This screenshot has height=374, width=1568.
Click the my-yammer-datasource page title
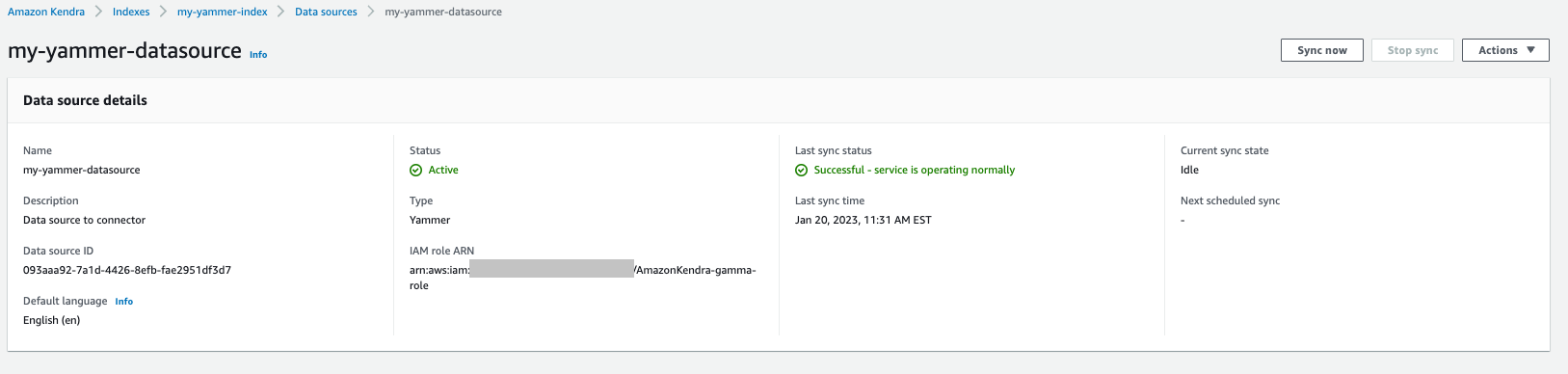pyautogui.click(x=124, y=50)
